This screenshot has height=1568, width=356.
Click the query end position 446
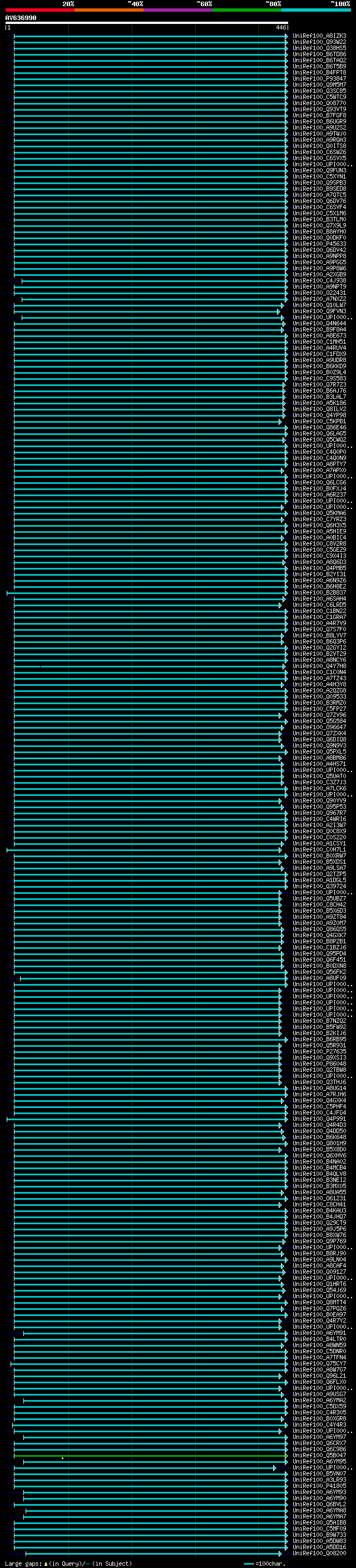tap(280, 27)
